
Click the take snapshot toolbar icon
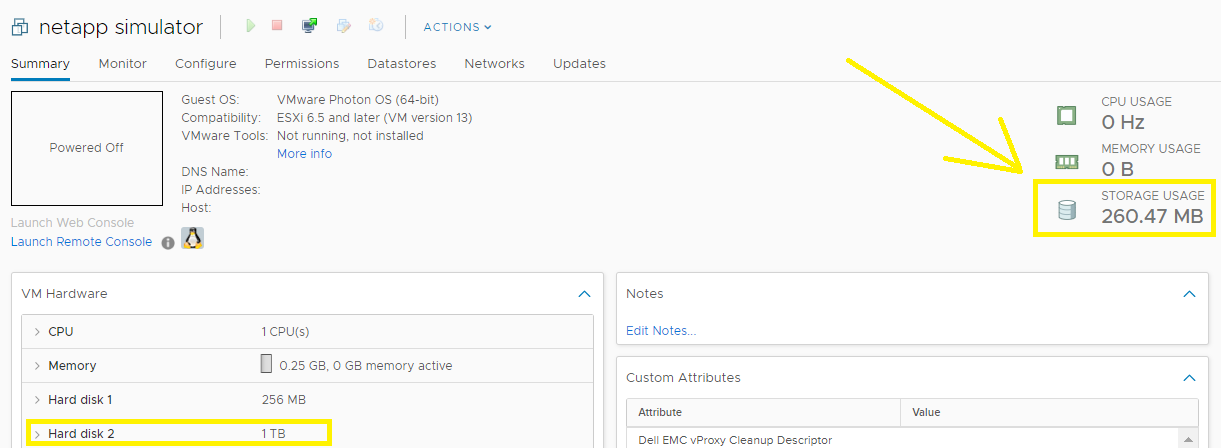tap(376, 26)
